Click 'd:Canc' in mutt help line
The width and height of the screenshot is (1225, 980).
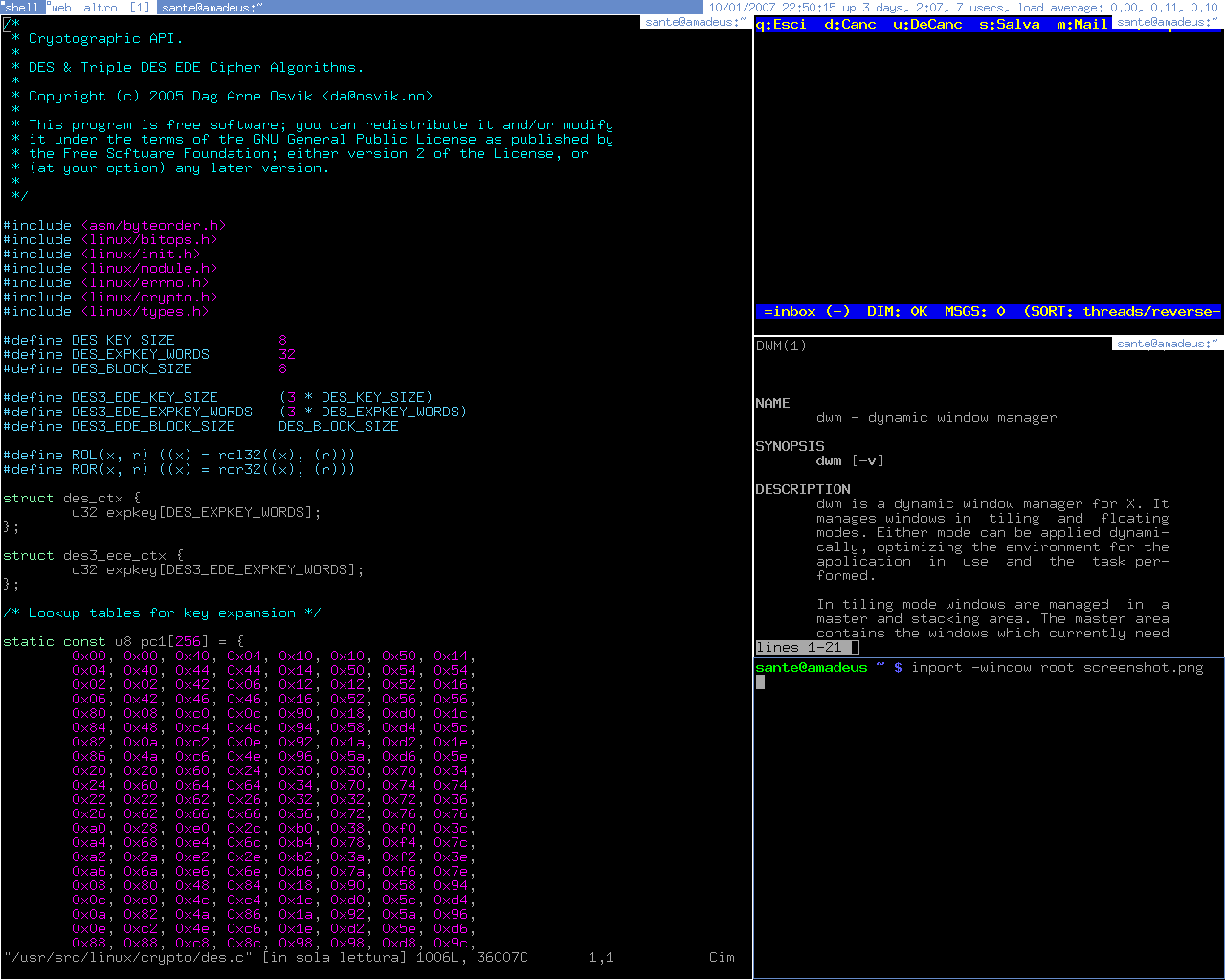[850, 24]
